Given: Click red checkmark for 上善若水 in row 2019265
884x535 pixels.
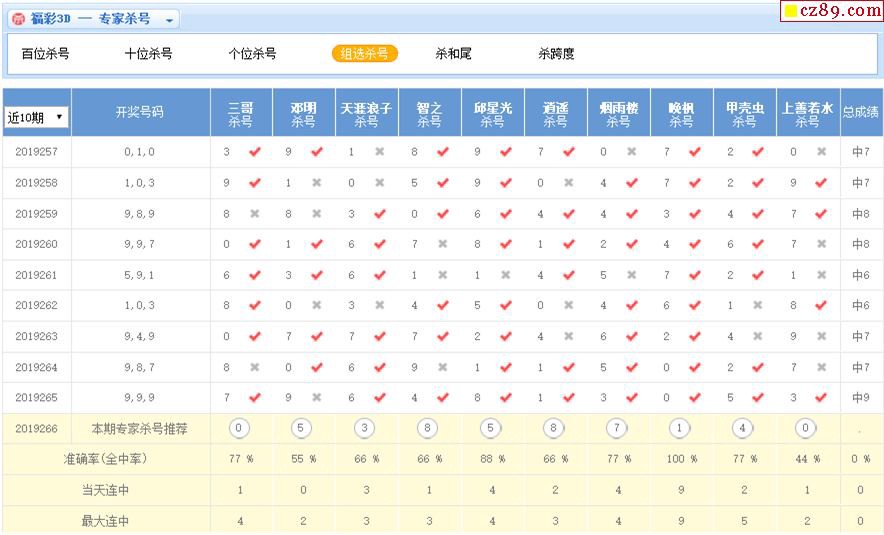Looking at the screenshot, I should point(821,398).
